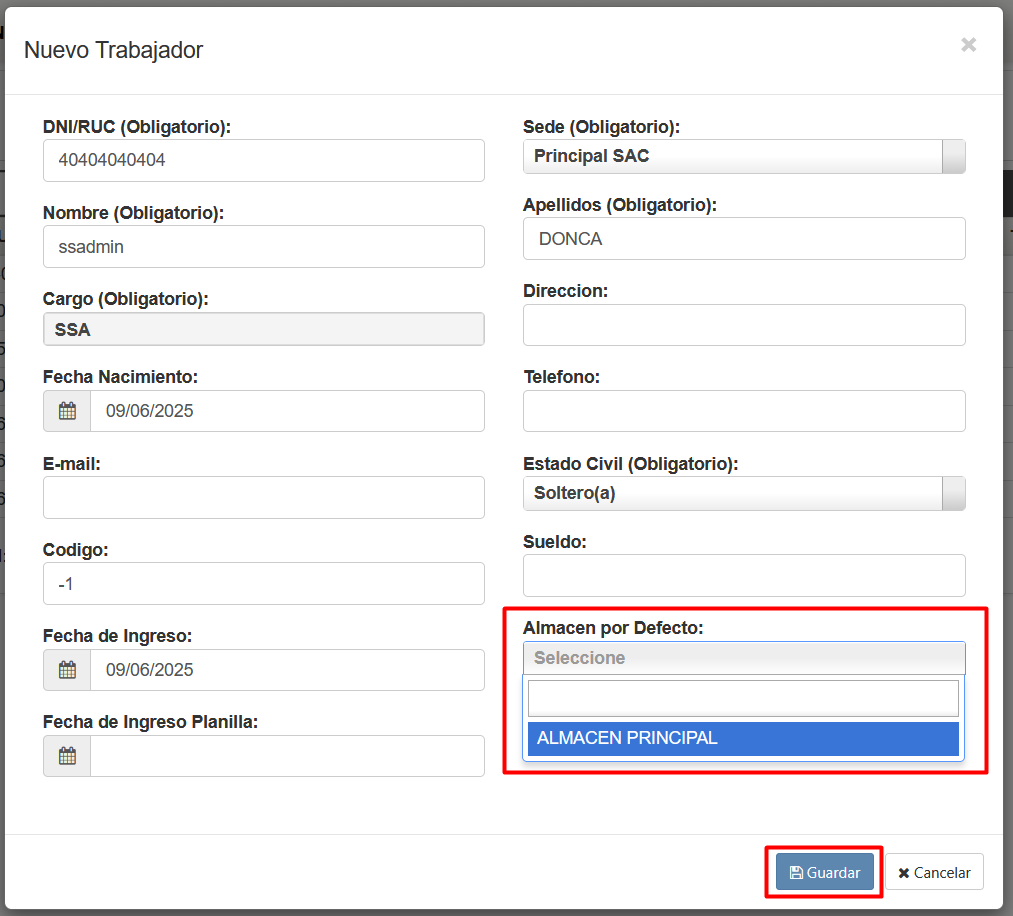The width and height of the screenshot is (1013, 916).
Task: Click the E-mail input field
Action: pyautogui.click(x=264, y=498)
